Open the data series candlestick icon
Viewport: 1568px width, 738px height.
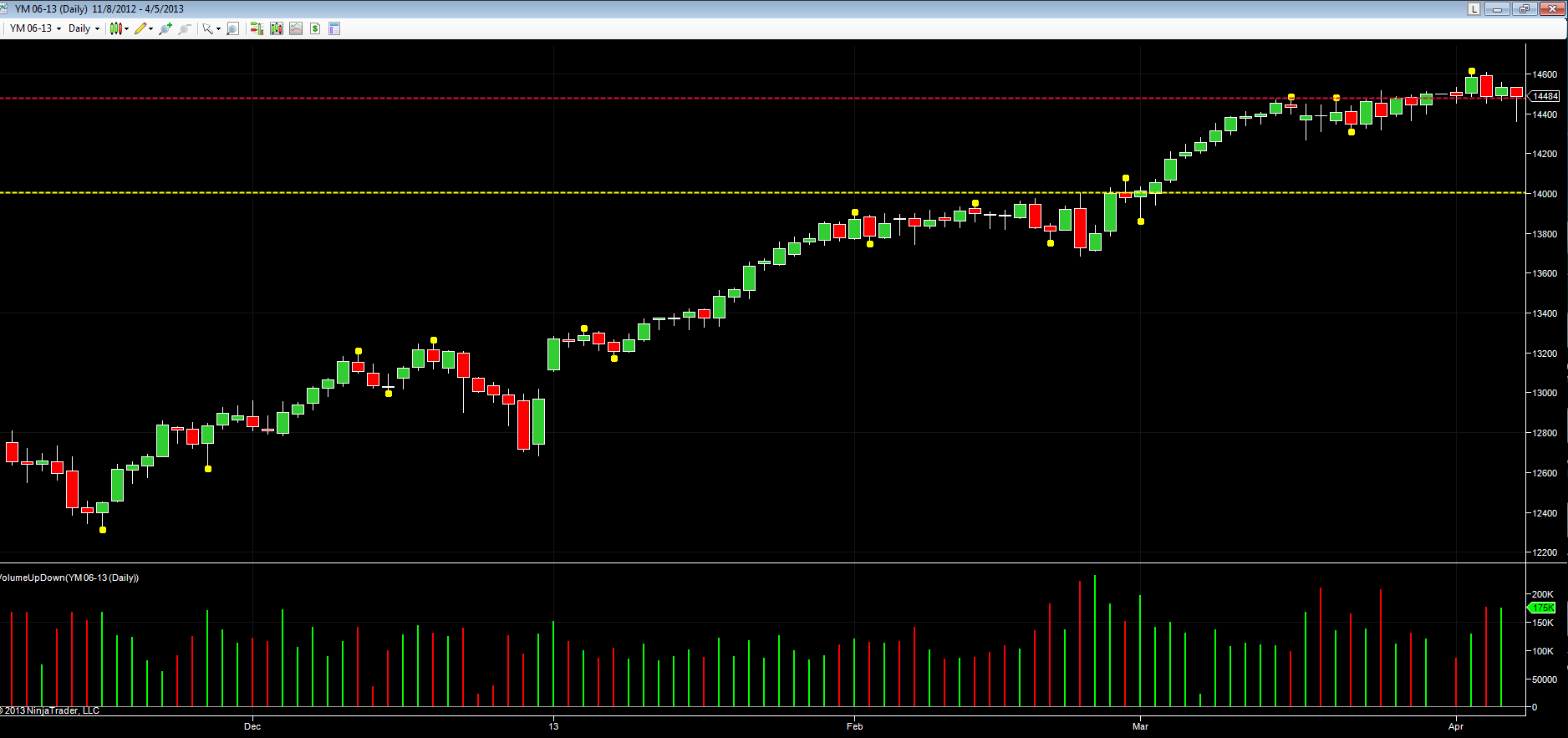click(x=277, y=28)
